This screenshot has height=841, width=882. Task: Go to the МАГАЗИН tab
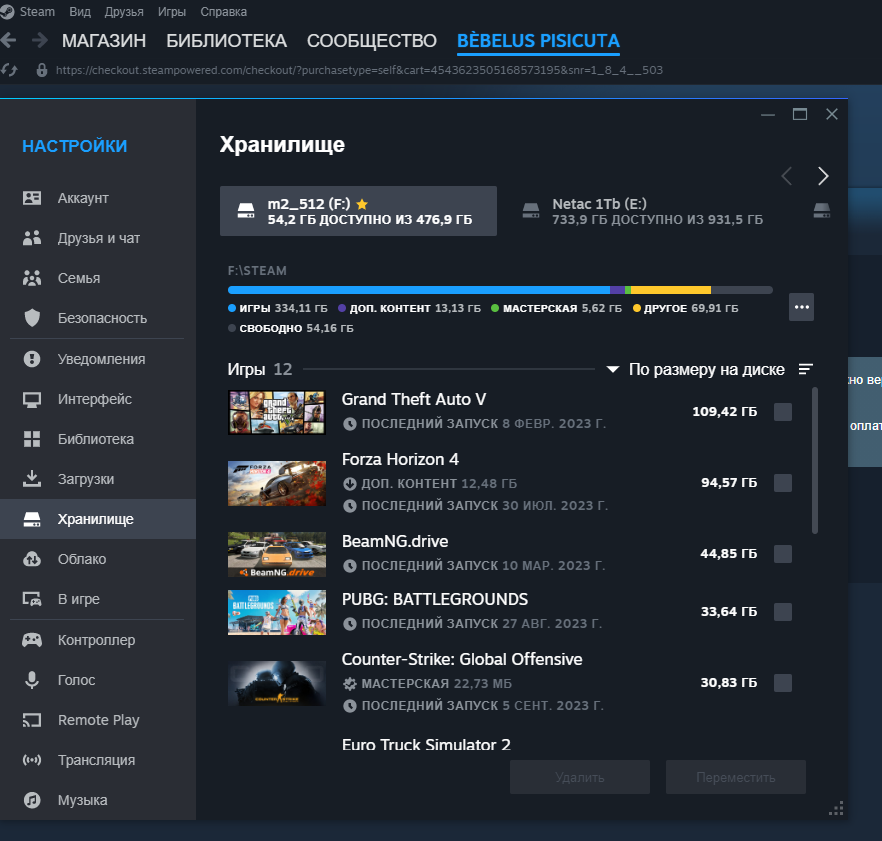click(x=104, y=41)
